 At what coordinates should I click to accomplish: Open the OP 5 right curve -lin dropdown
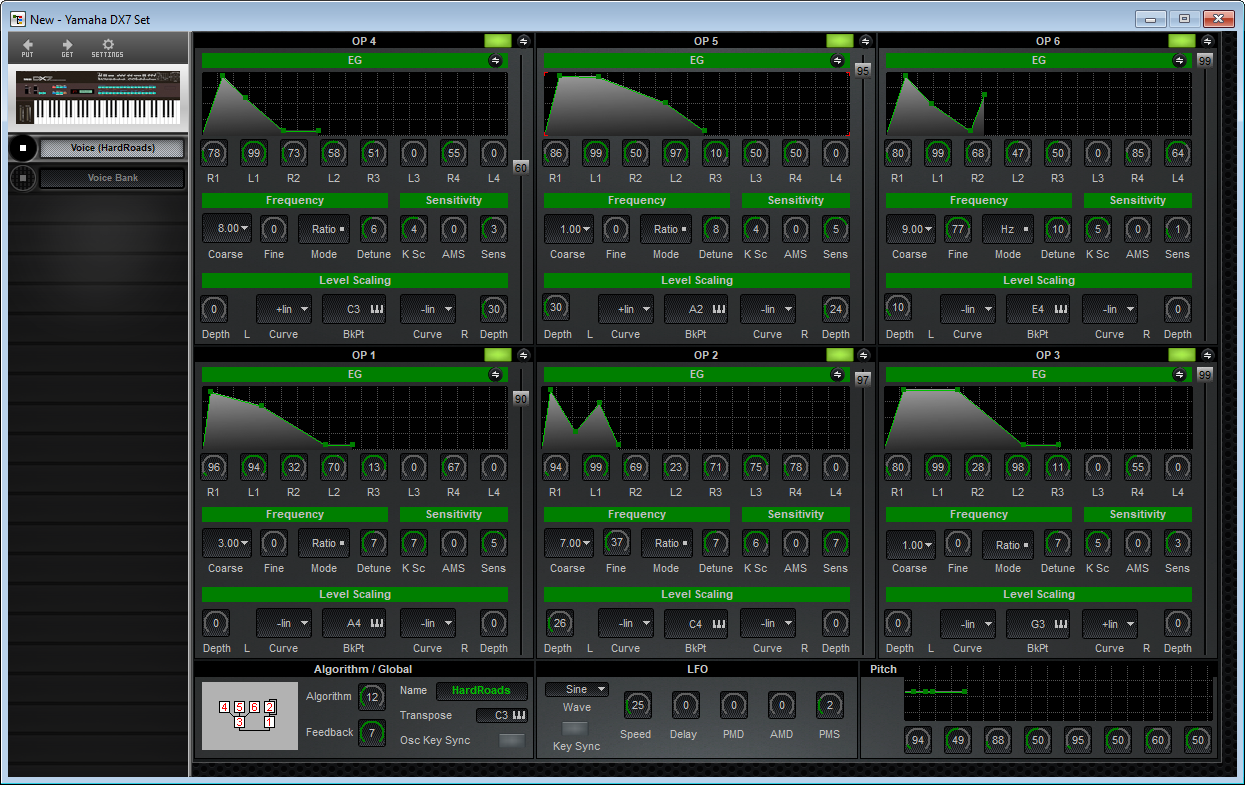[x=768, y=309]
